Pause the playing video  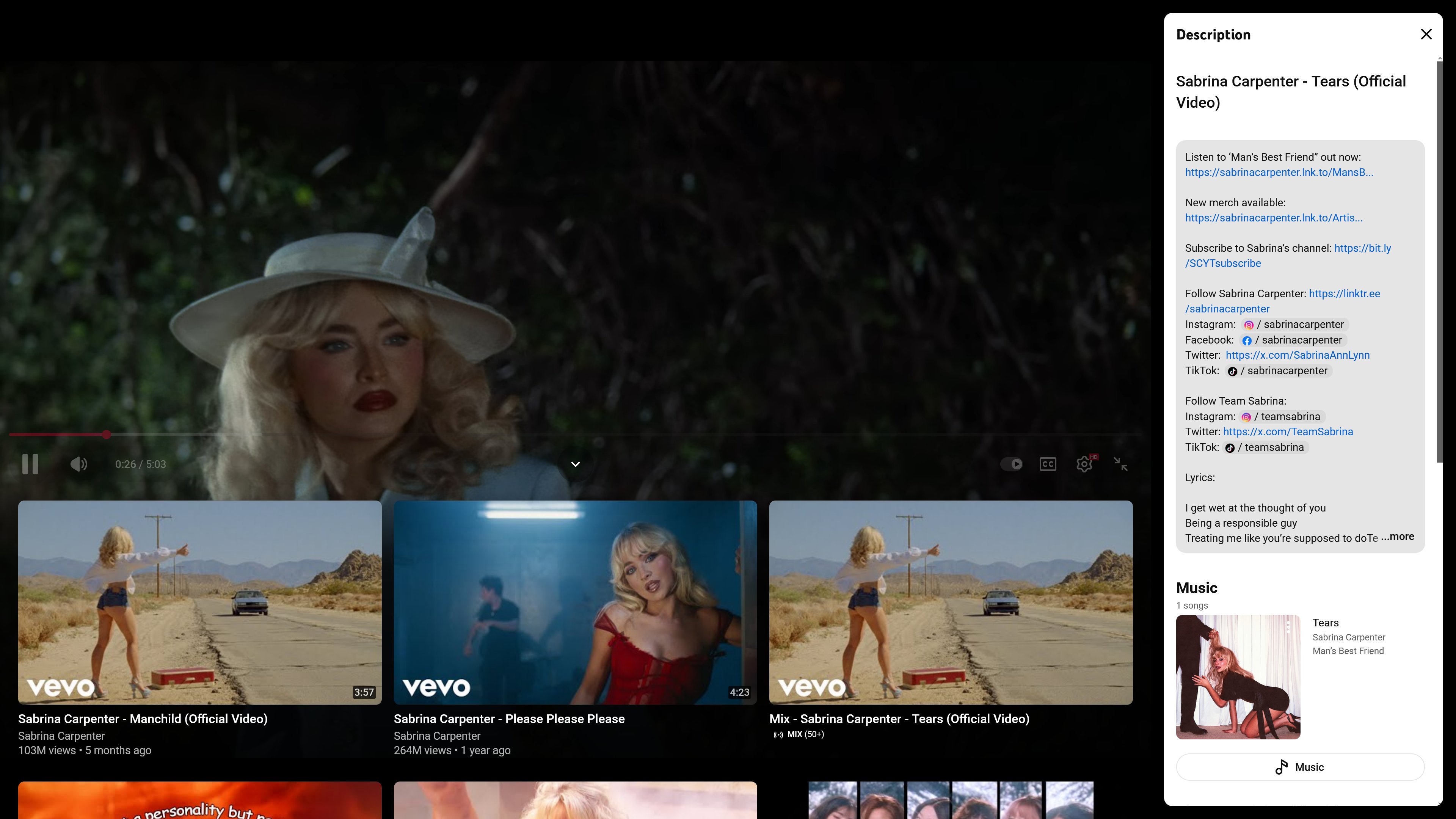(x=30, y=464)
